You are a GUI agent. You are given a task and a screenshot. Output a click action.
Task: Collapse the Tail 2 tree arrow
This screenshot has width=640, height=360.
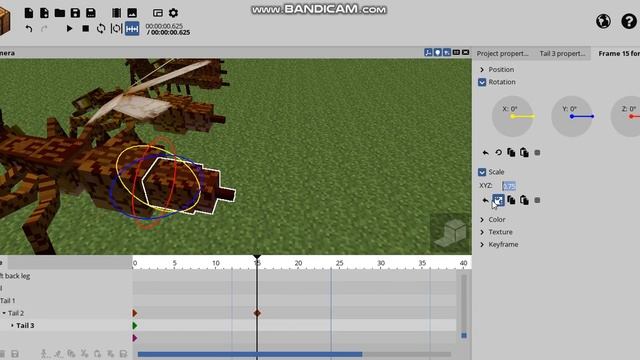point(4,313)
